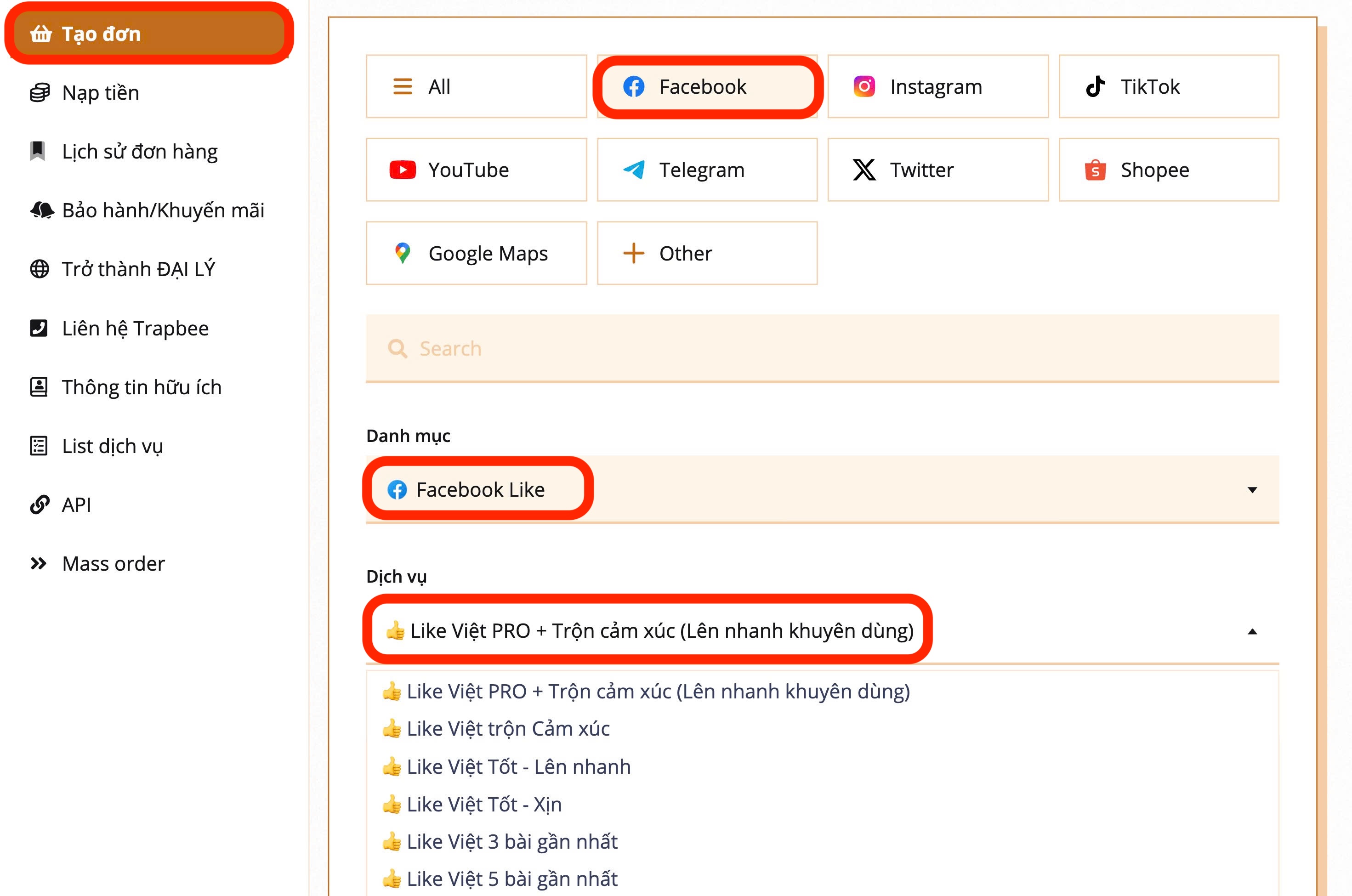Open the Shopee services filter

1168,170
